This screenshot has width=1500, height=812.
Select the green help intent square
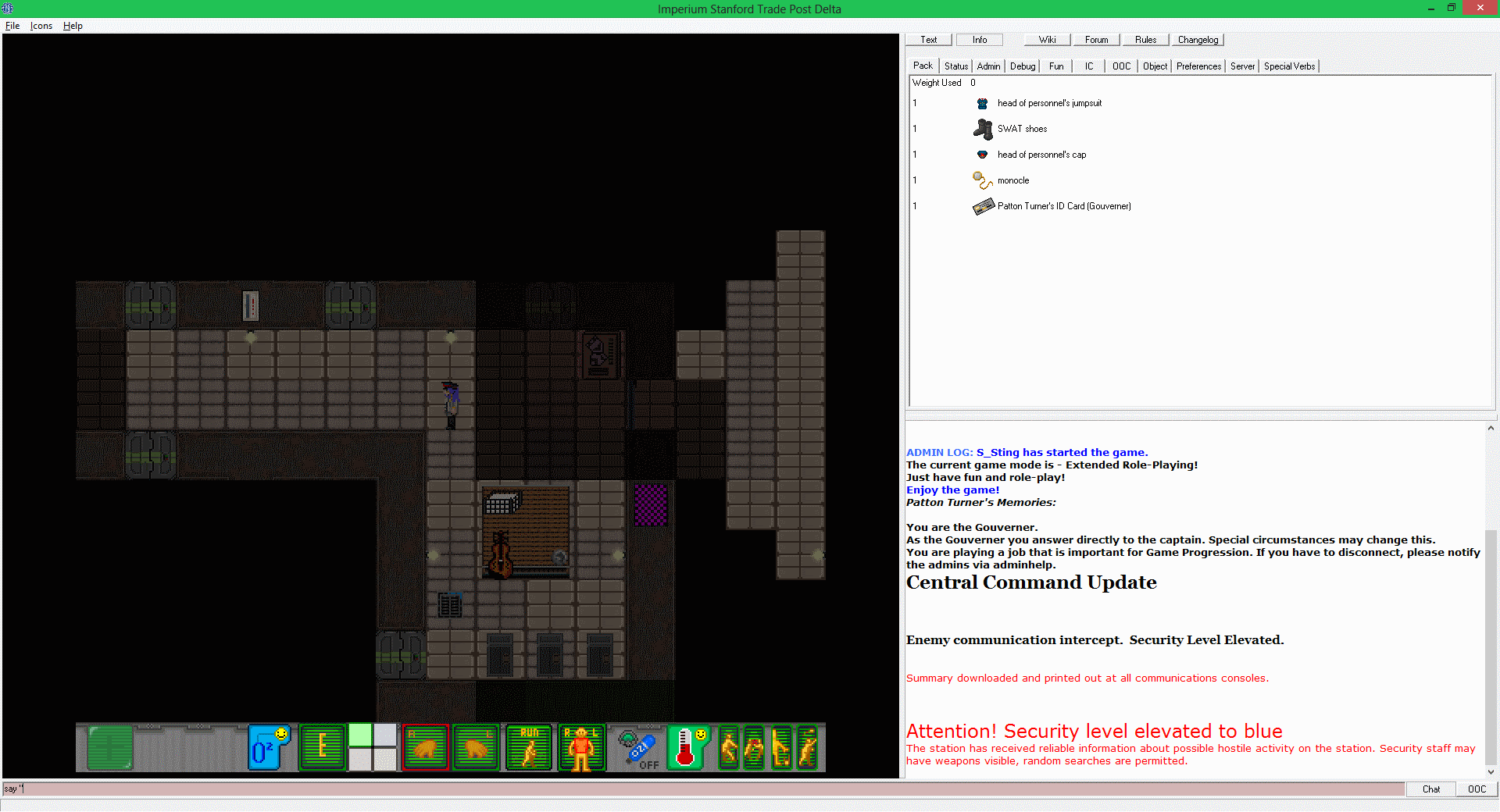(360, 735)
